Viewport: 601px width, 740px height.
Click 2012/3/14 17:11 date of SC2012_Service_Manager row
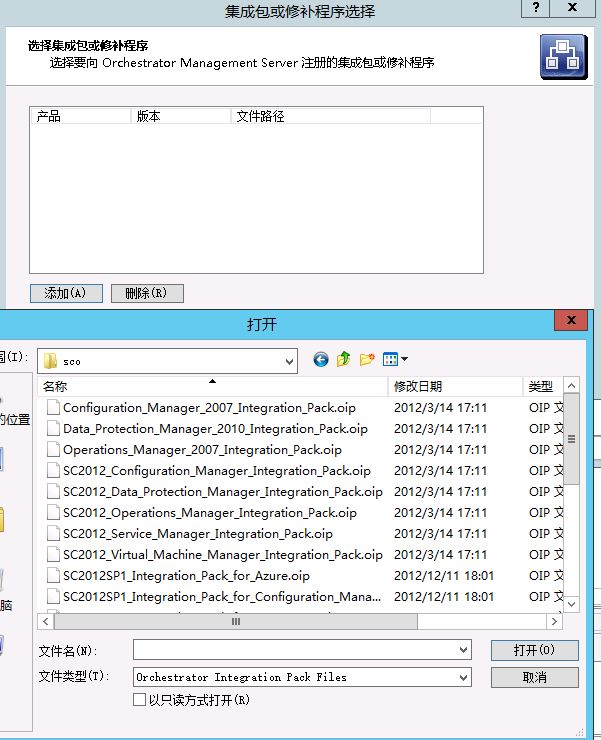440,534
